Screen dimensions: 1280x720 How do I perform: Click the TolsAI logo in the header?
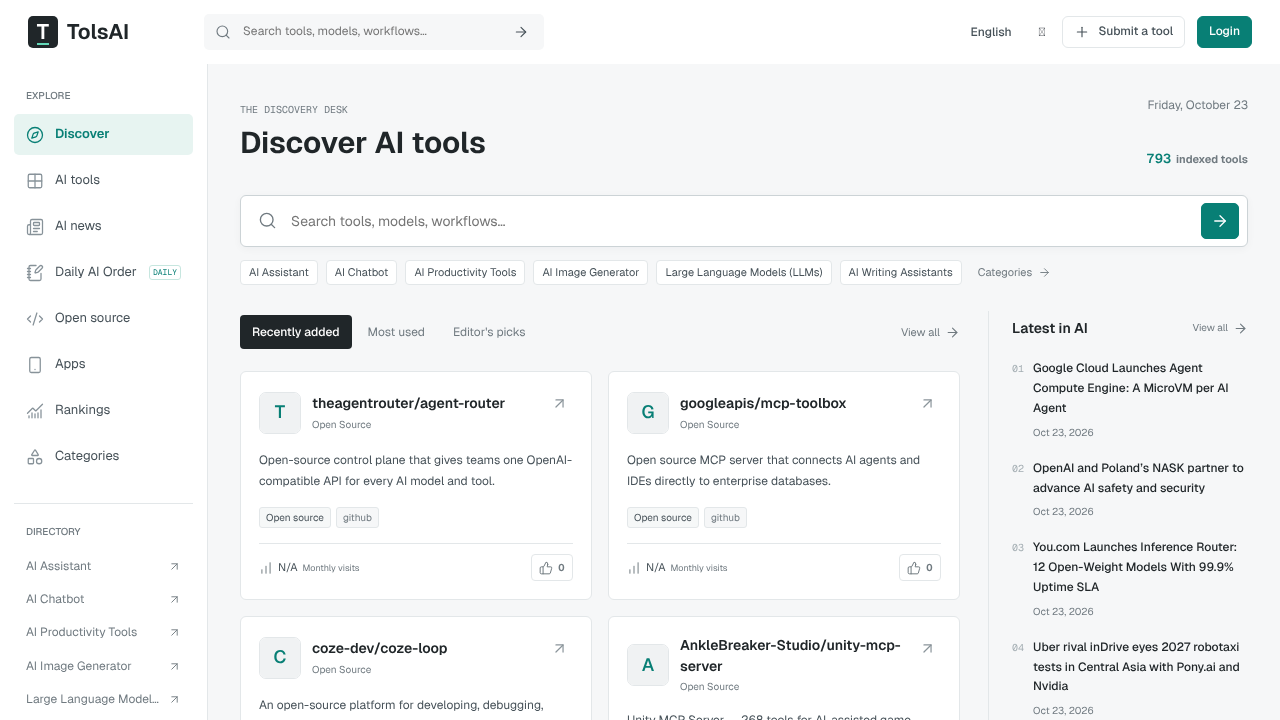[78, 32]
